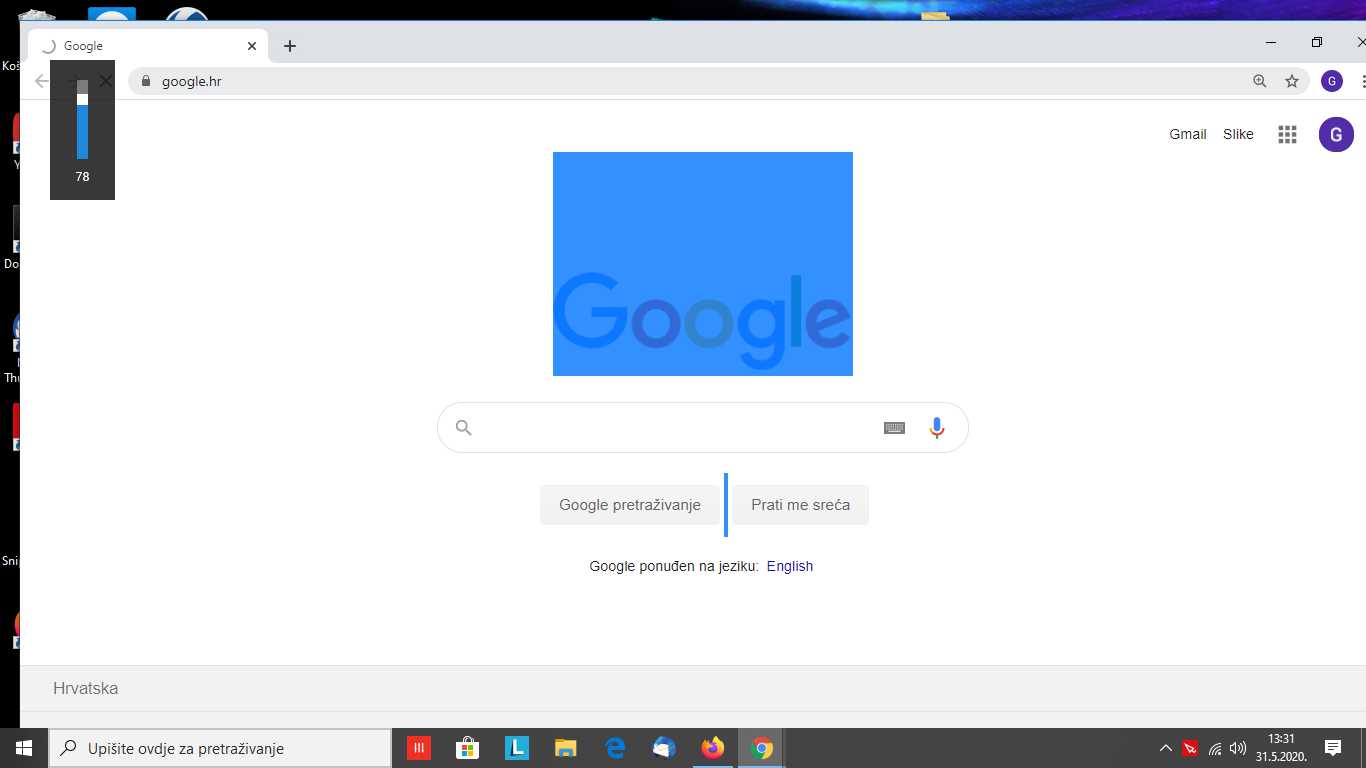Open the clock showing 13:31
The image size is (1366, 768).
click(1281, 748)
